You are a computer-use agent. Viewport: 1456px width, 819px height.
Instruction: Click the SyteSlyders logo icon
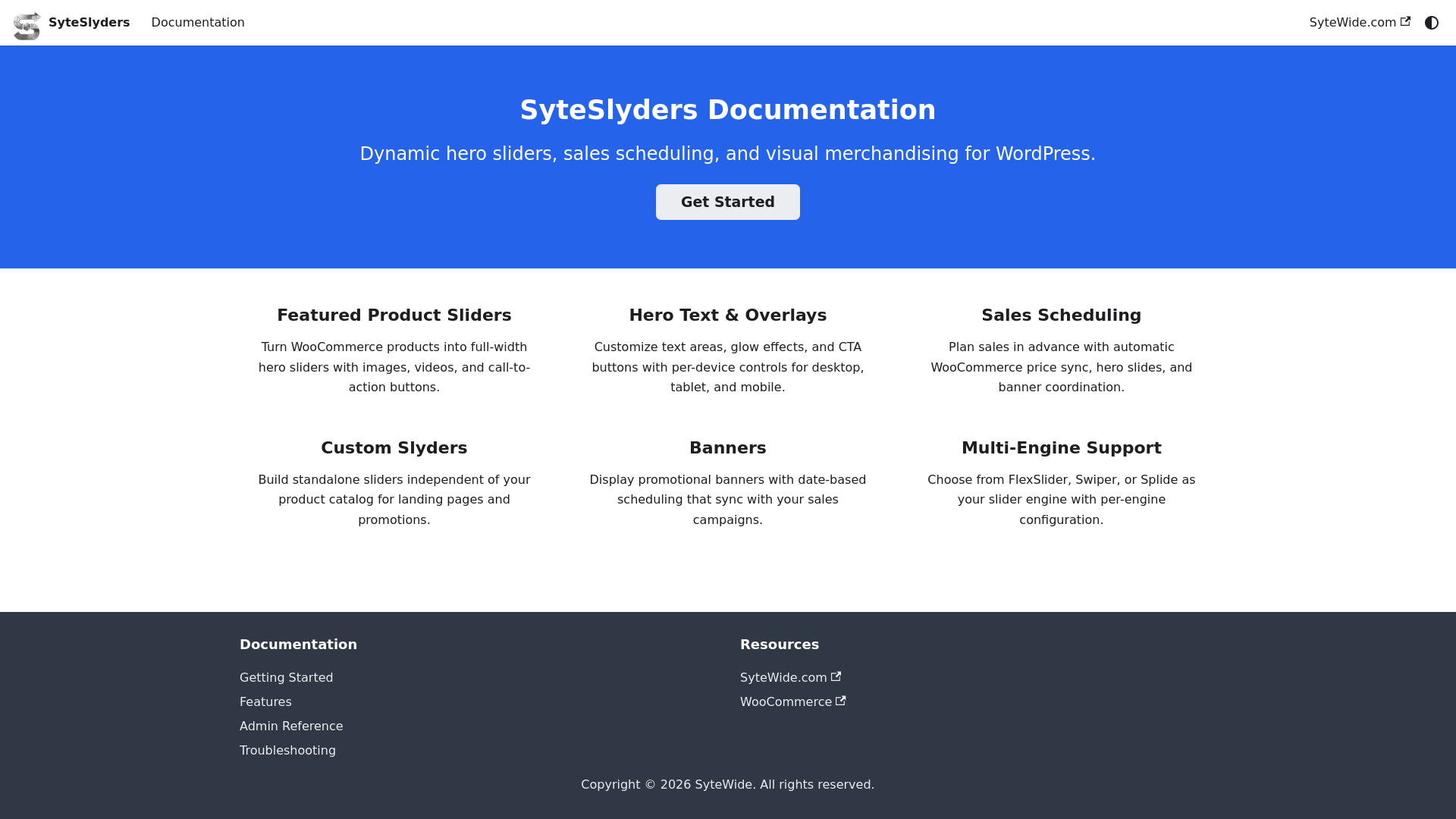pyautogui.click(x=27, y=26)
